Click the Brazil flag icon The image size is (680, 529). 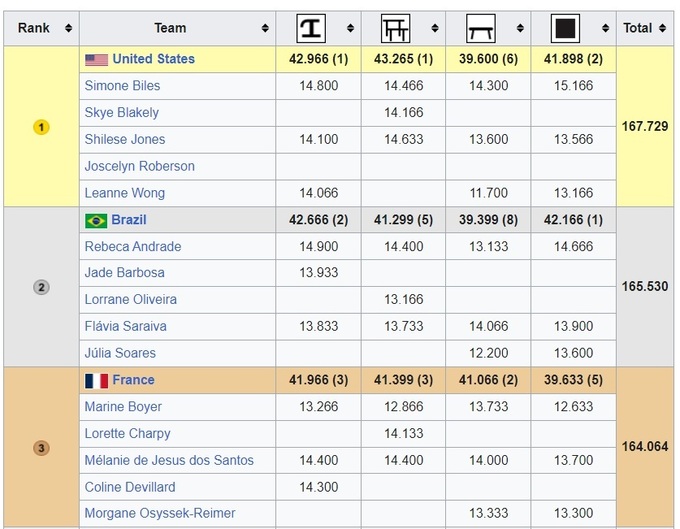pyautogui.click(x=96, y=220)
